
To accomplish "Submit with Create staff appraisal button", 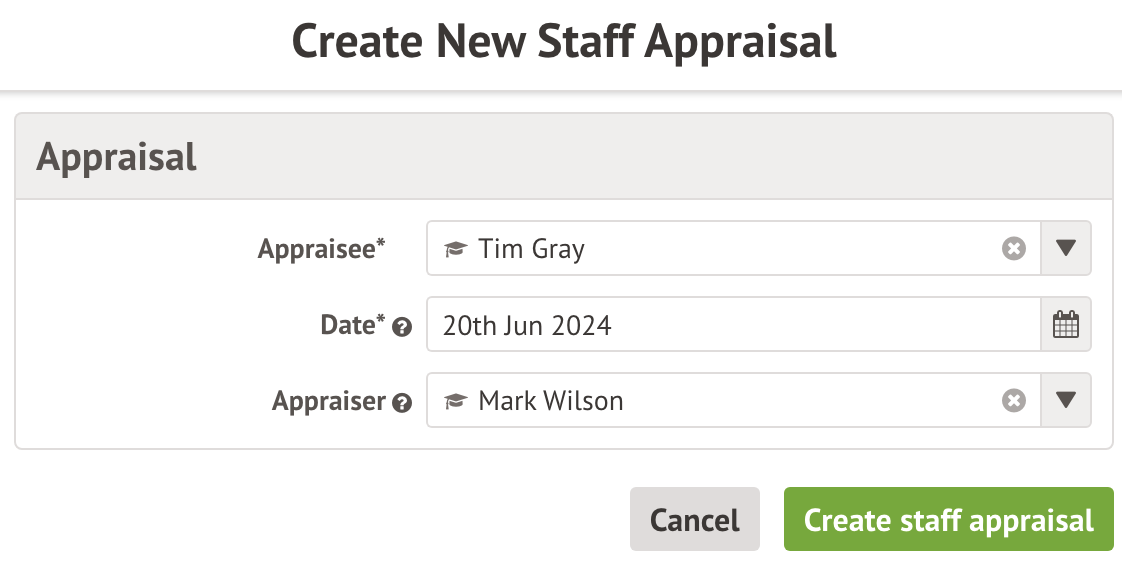I will coord(948,520).
